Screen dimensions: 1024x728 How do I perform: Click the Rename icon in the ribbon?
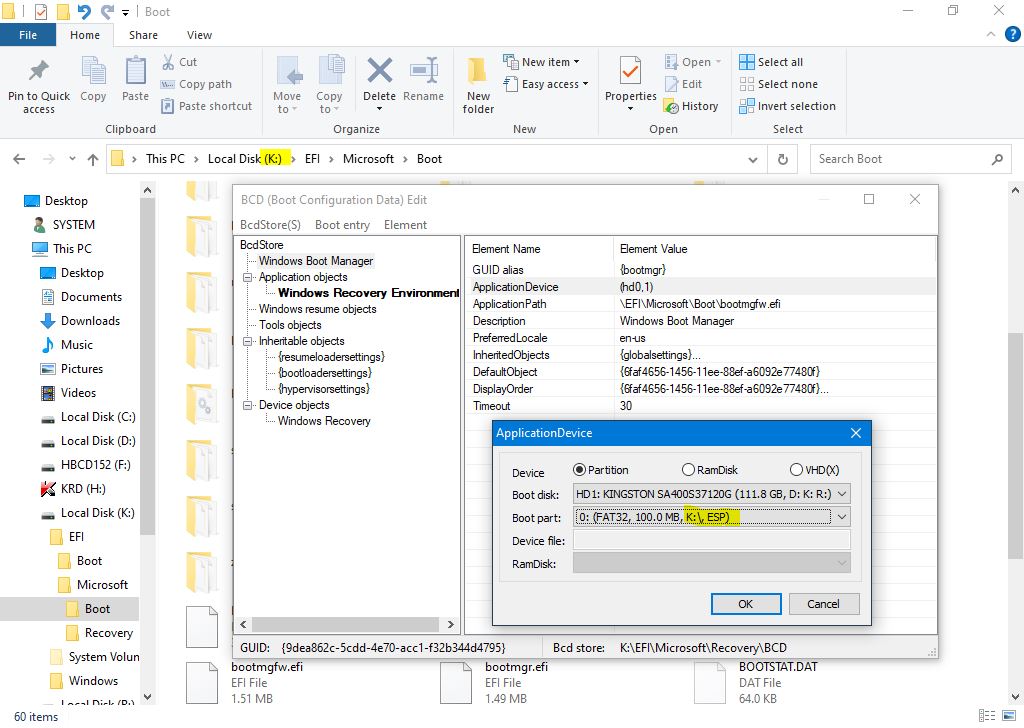tap(423, 72)
